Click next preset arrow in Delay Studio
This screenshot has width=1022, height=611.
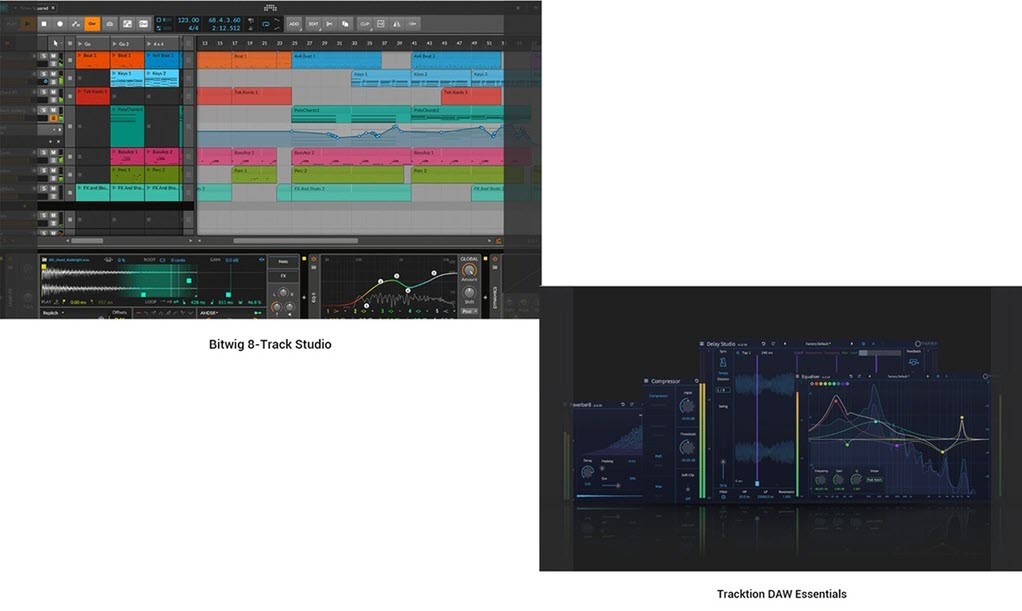click(x=851, y=344)
